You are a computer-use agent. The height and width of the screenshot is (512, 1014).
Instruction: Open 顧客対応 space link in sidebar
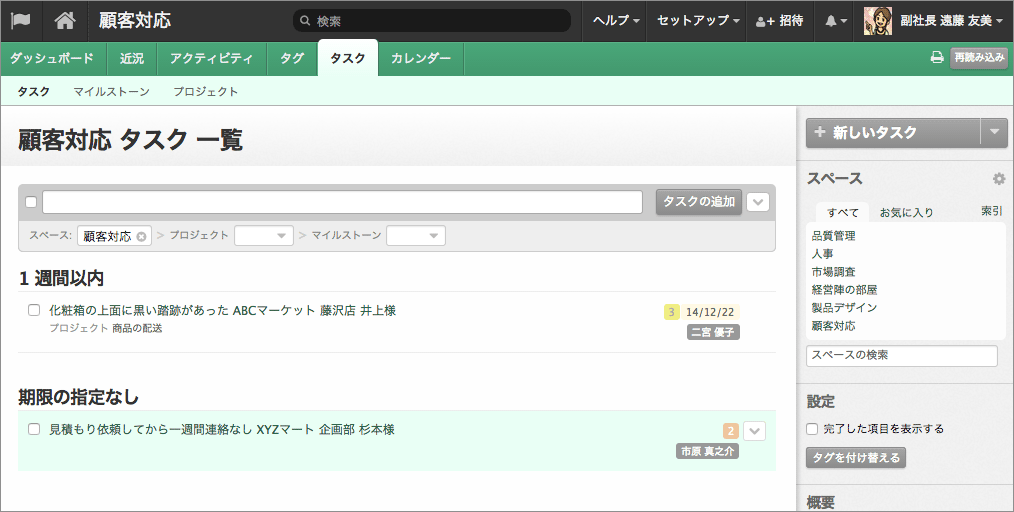pos(834,326)
